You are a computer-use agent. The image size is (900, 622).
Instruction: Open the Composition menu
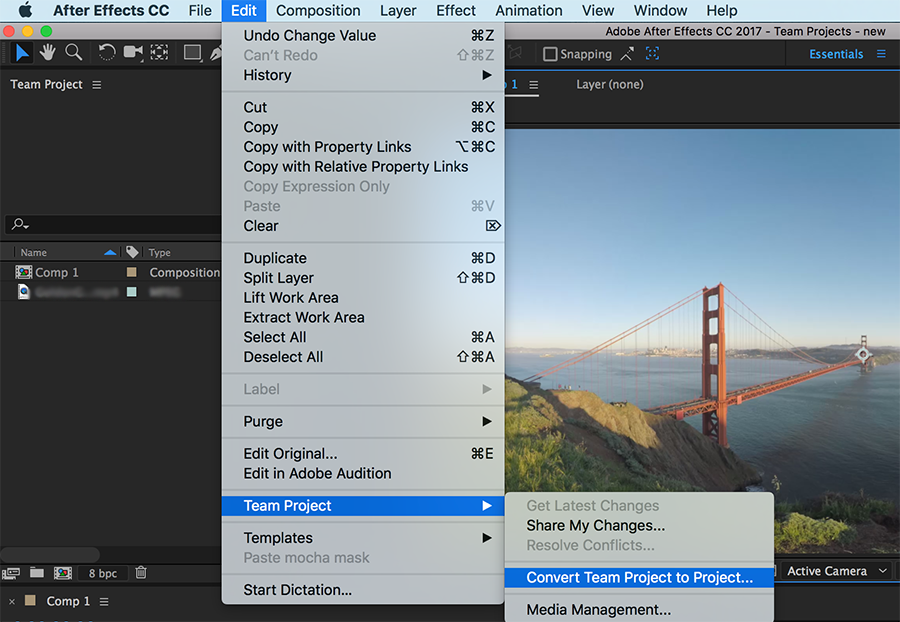pyautogui.click(x=318, y=11)
